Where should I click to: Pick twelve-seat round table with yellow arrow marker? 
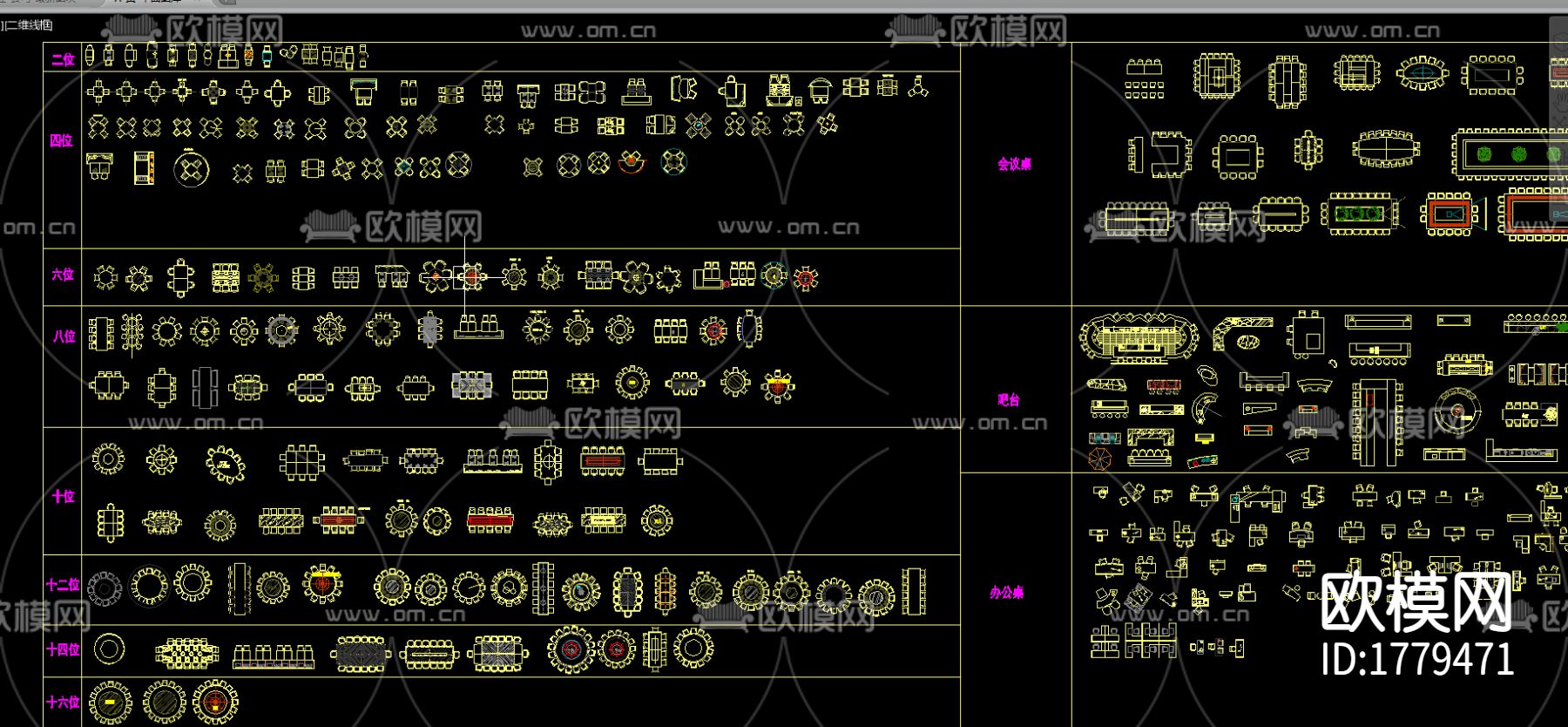click(x=322, y=584)
